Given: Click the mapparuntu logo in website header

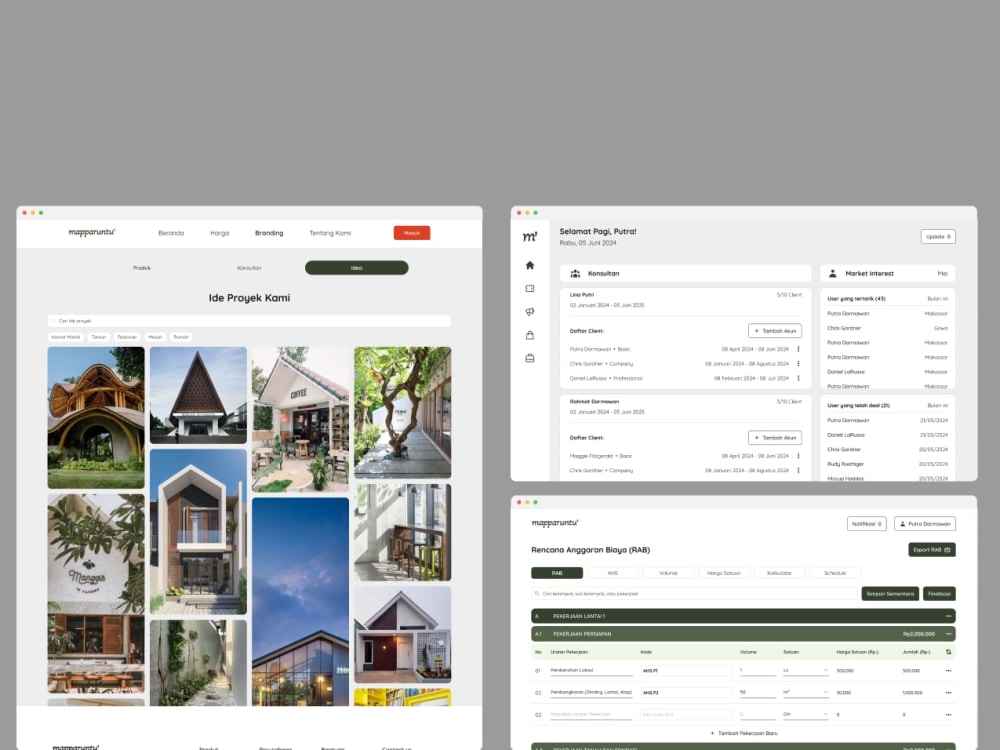Looking at the screenshot, I should [x=92, y=232].
